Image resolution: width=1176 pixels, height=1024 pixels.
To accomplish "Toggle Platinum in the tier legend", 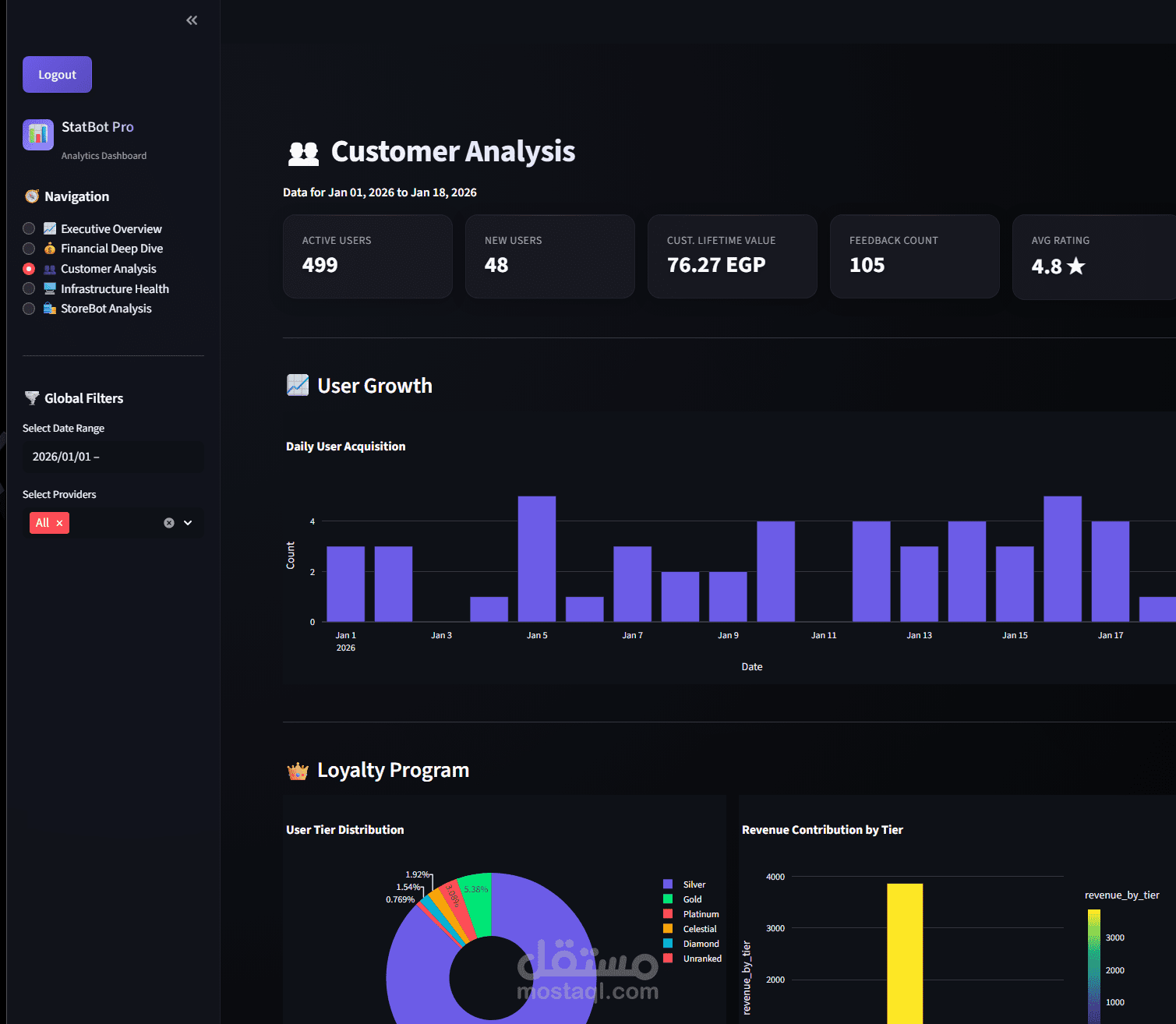I will click(x=691, y=914).
